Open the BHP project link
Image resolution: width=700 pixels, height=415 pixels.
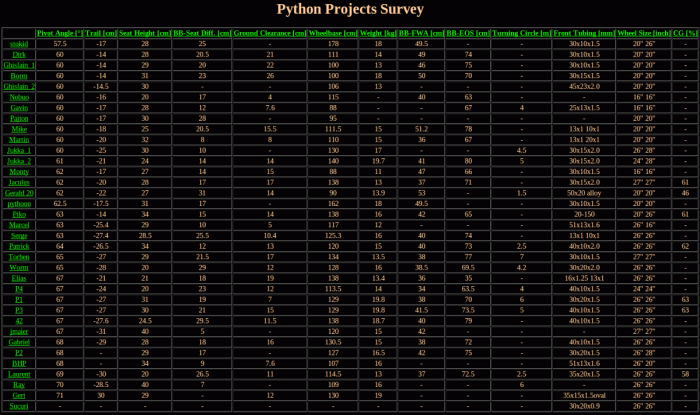(x=19, y=364)
